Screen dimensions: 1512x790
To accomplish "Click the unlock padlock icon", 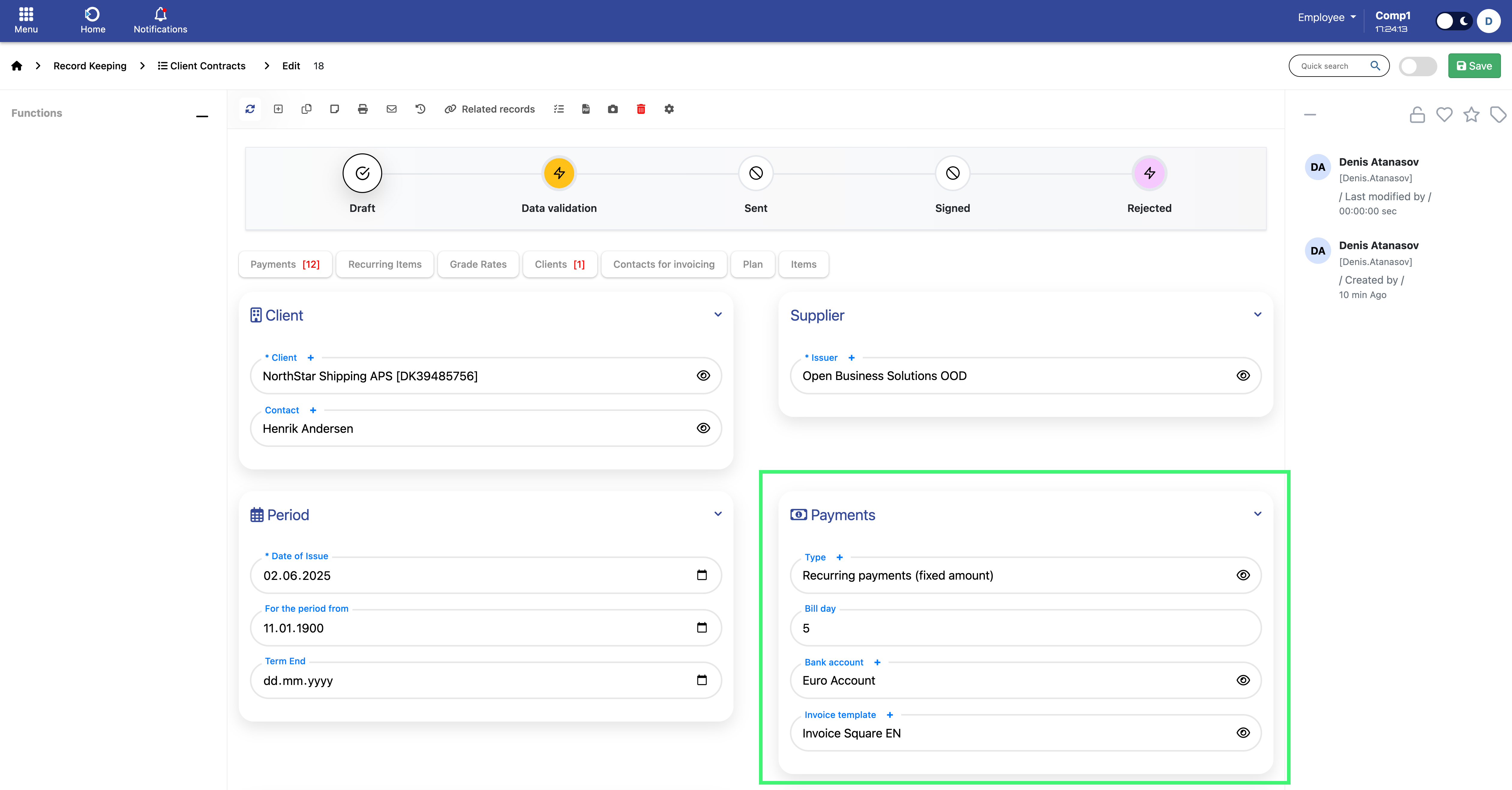I will [1417, 115].
